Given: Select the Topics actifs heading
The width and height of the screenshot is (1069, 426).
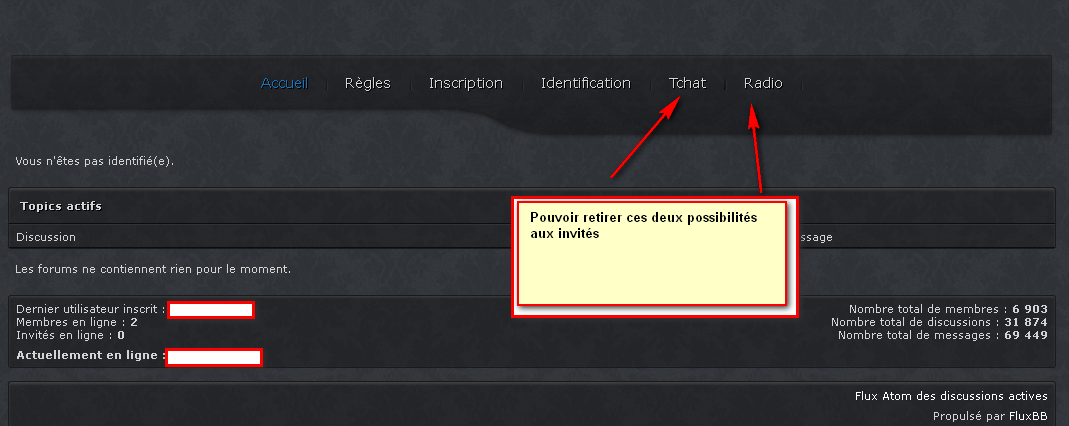Looking at the screenshot, I should click(x=61, y=206).
